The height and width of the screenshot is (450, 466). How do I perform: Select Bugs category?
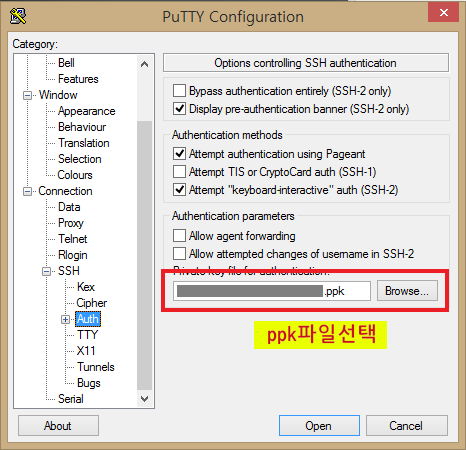[x=88, y=383]
